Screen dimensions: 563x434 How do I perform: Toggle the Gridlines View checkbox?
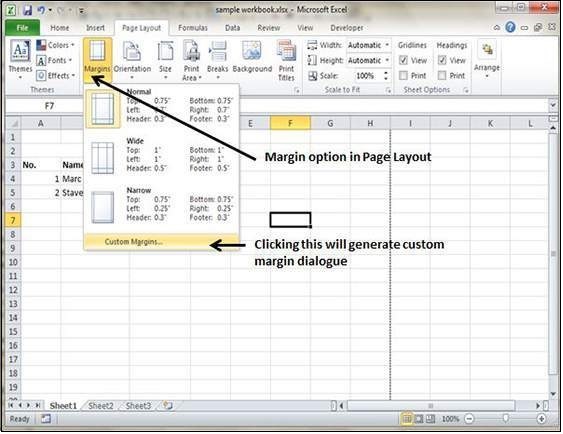click(404, 60)
